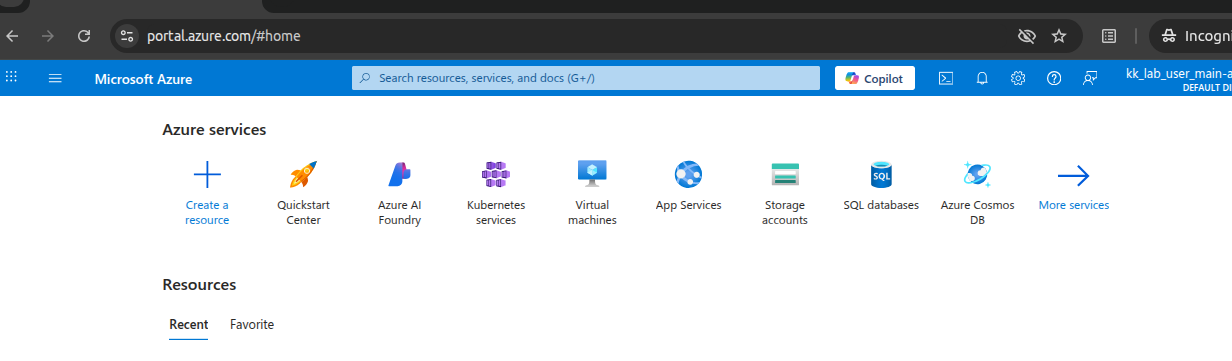1232x361 pixels.
Task: Click the More services link text
Action: 1074,205
